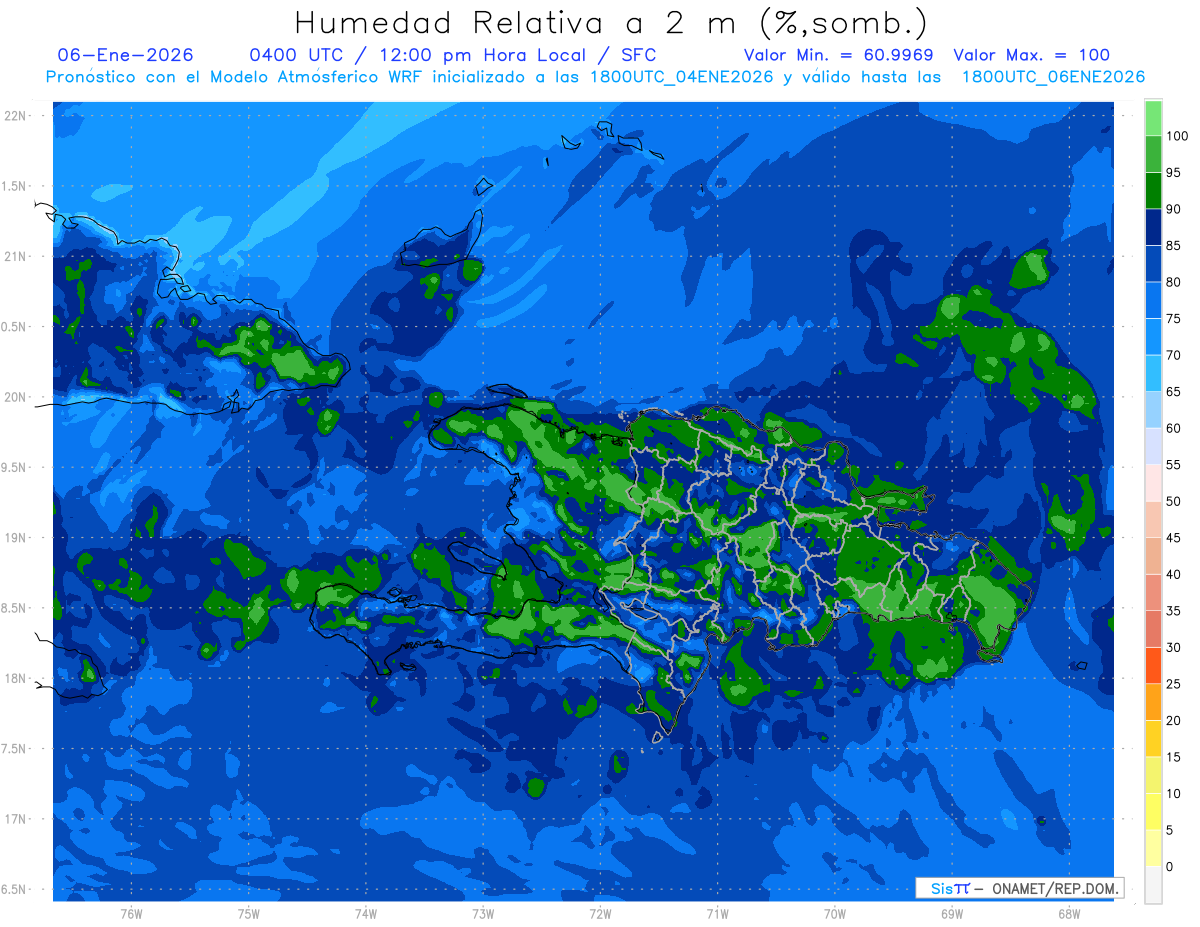
Task: Pick the 55–60 pale lavender legend swatch
Action: tap(1153, 446)
